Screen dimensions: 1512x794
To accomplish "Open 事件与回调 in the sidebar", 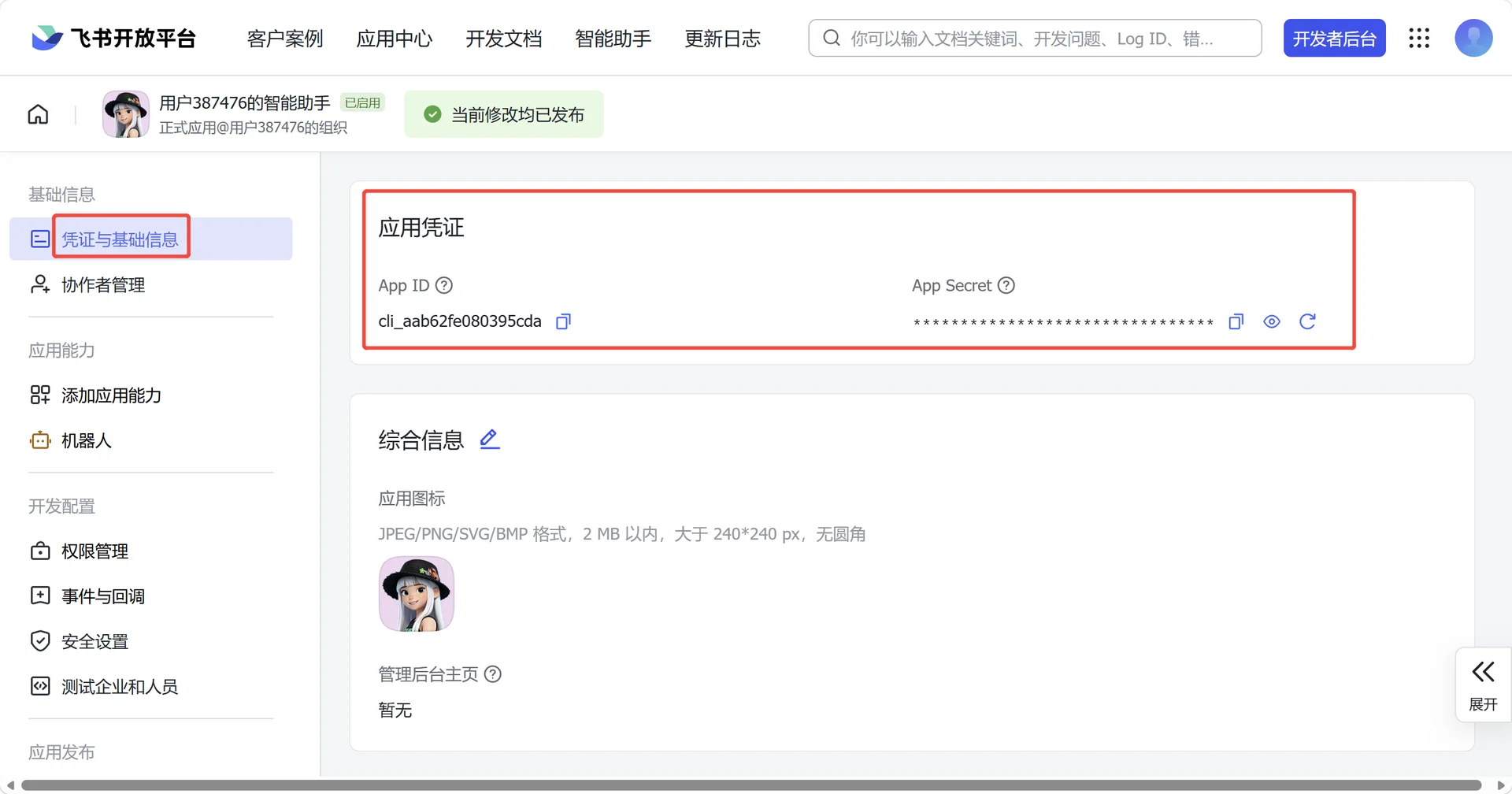I will click(103, 595).
